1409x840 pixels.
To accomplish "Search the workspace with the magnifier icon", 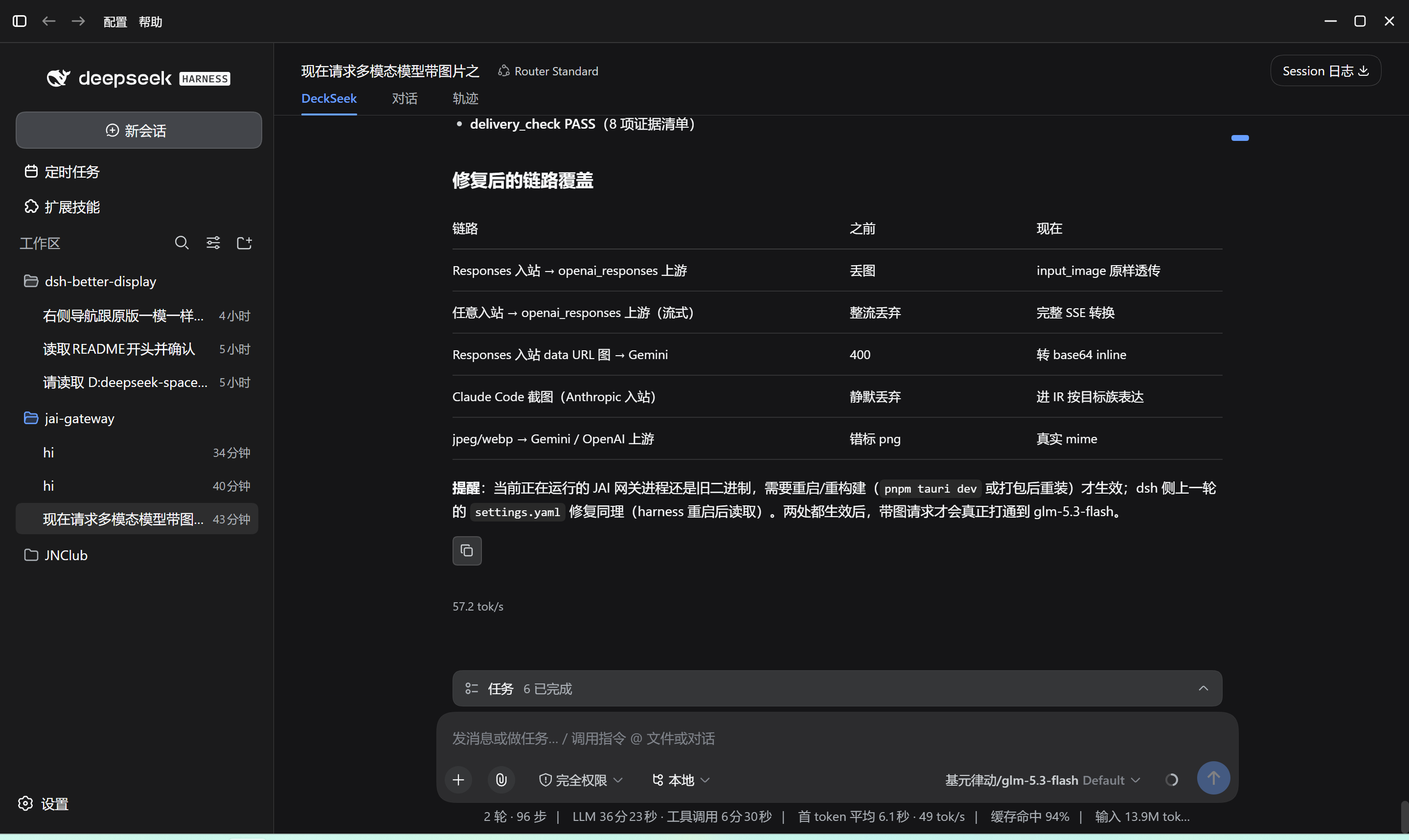I will click(x=182, y=243).
